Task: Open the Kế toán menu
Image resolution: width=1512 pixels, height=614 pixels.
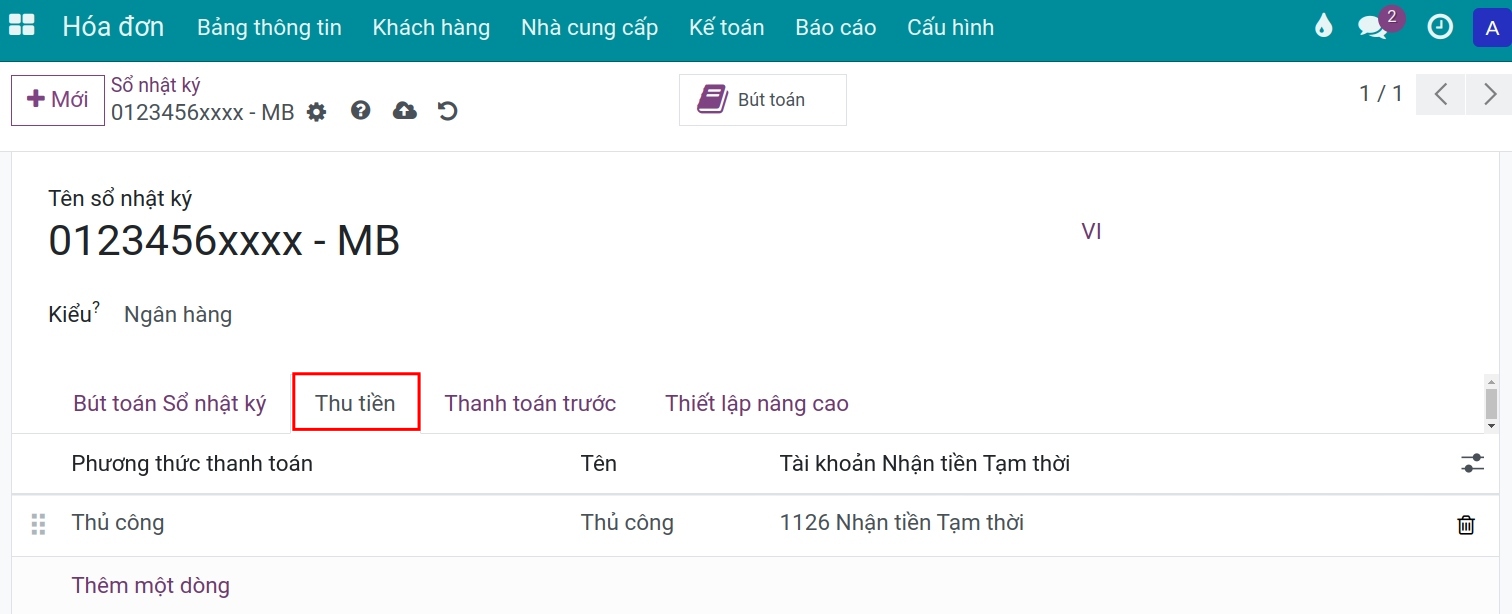Action: 726,27
